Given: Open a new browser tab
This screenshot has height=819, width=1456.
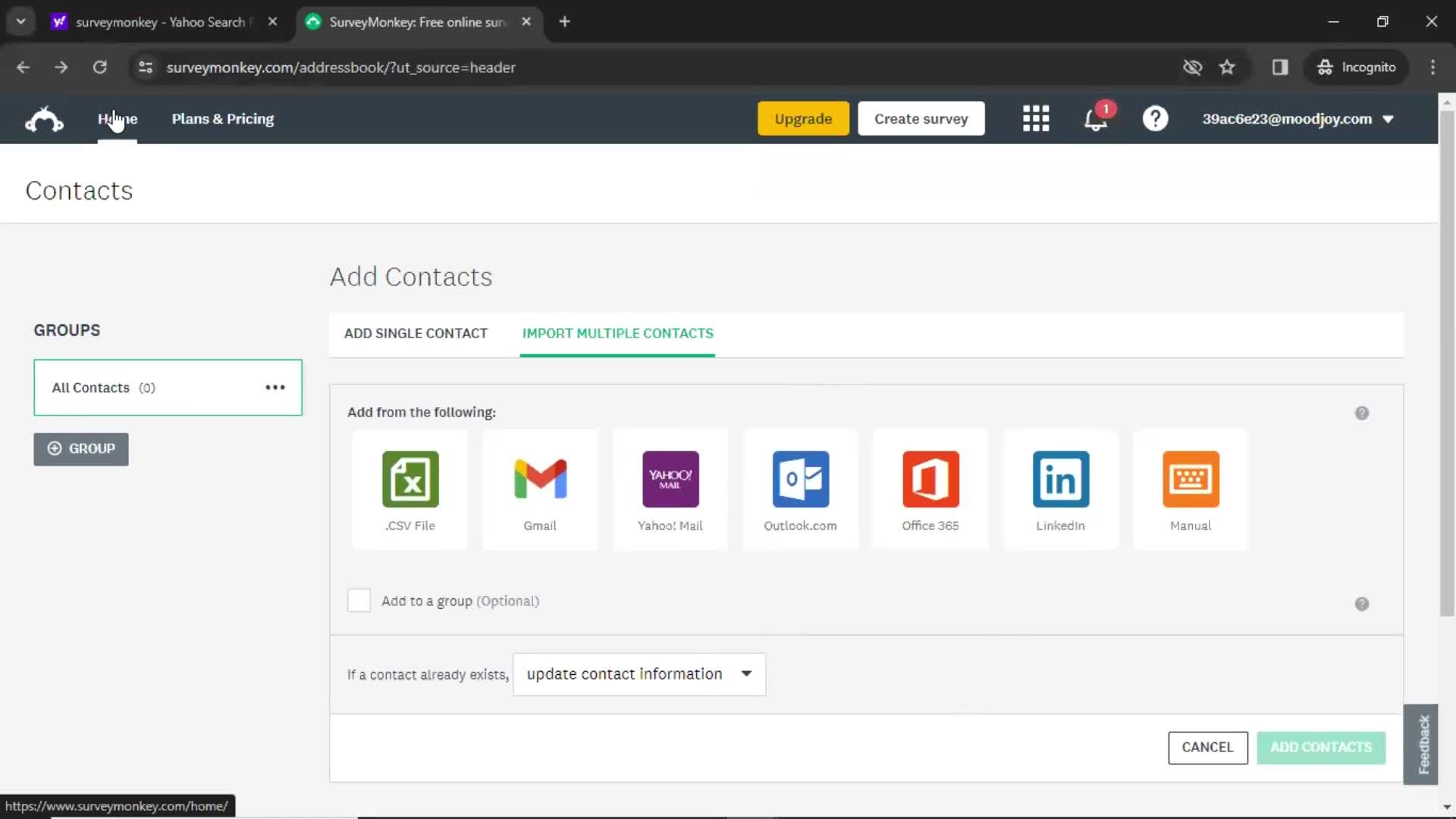Looking at the screenshot, I should click(564, 22).
